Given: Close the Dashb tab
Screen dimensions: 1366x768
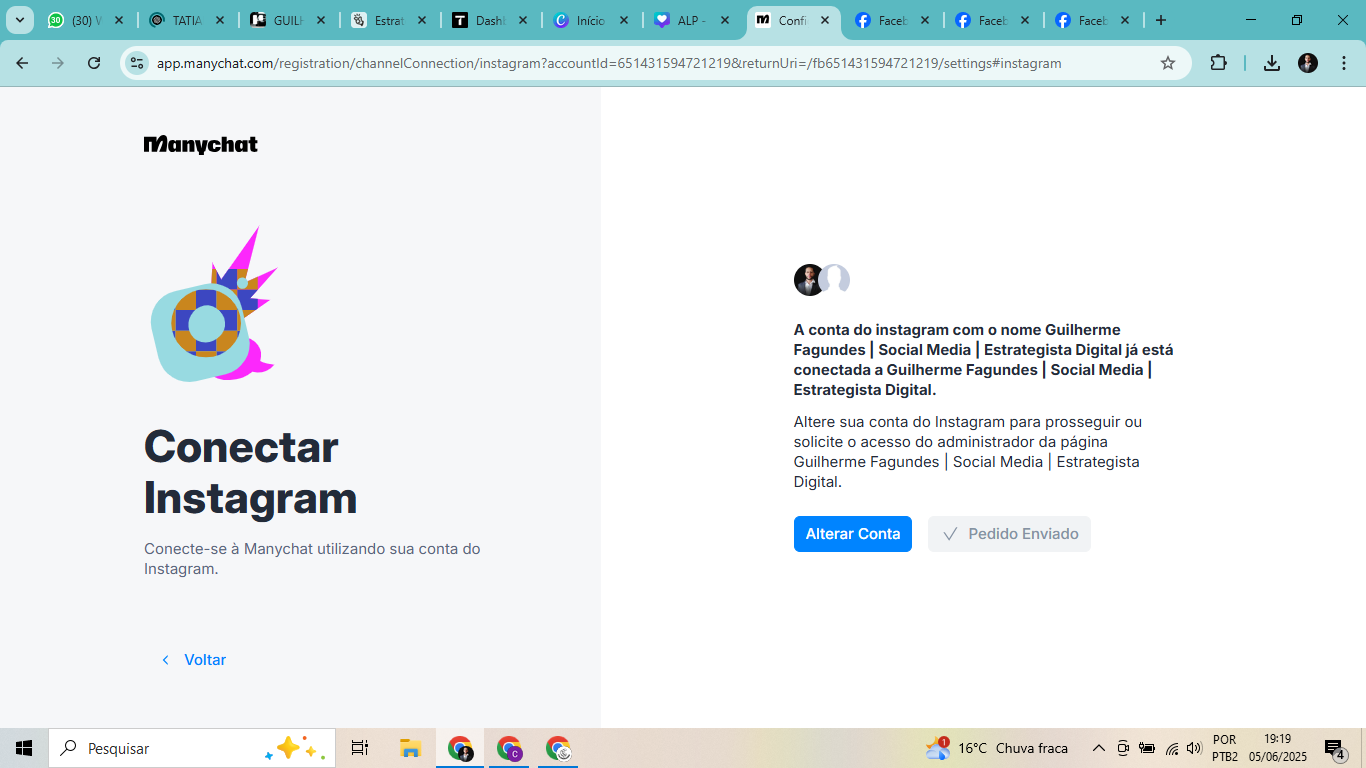Looking at the screenshot, I should (x=522, y=20).
